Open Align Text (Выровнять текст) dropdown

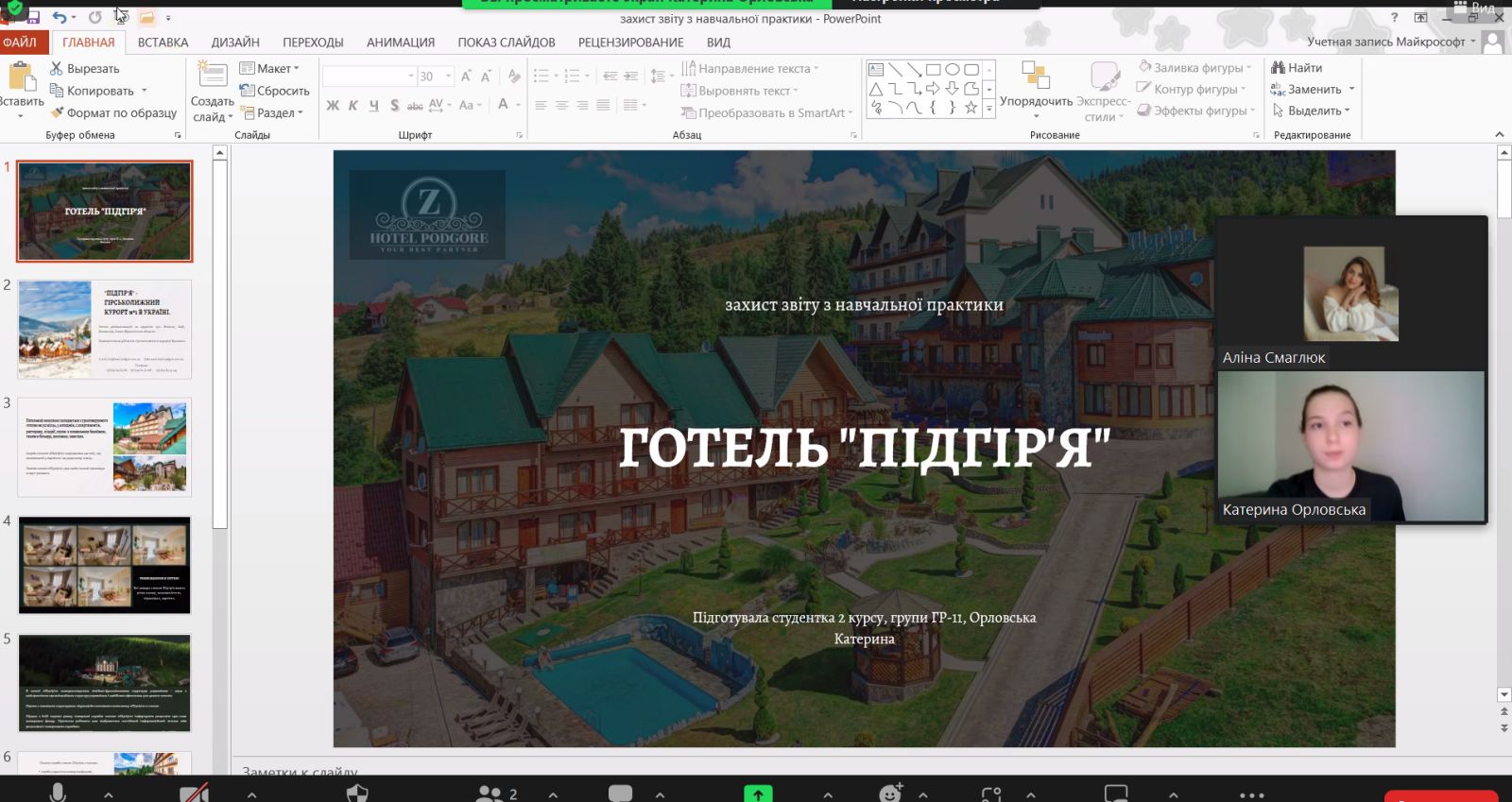coord(740,91)
